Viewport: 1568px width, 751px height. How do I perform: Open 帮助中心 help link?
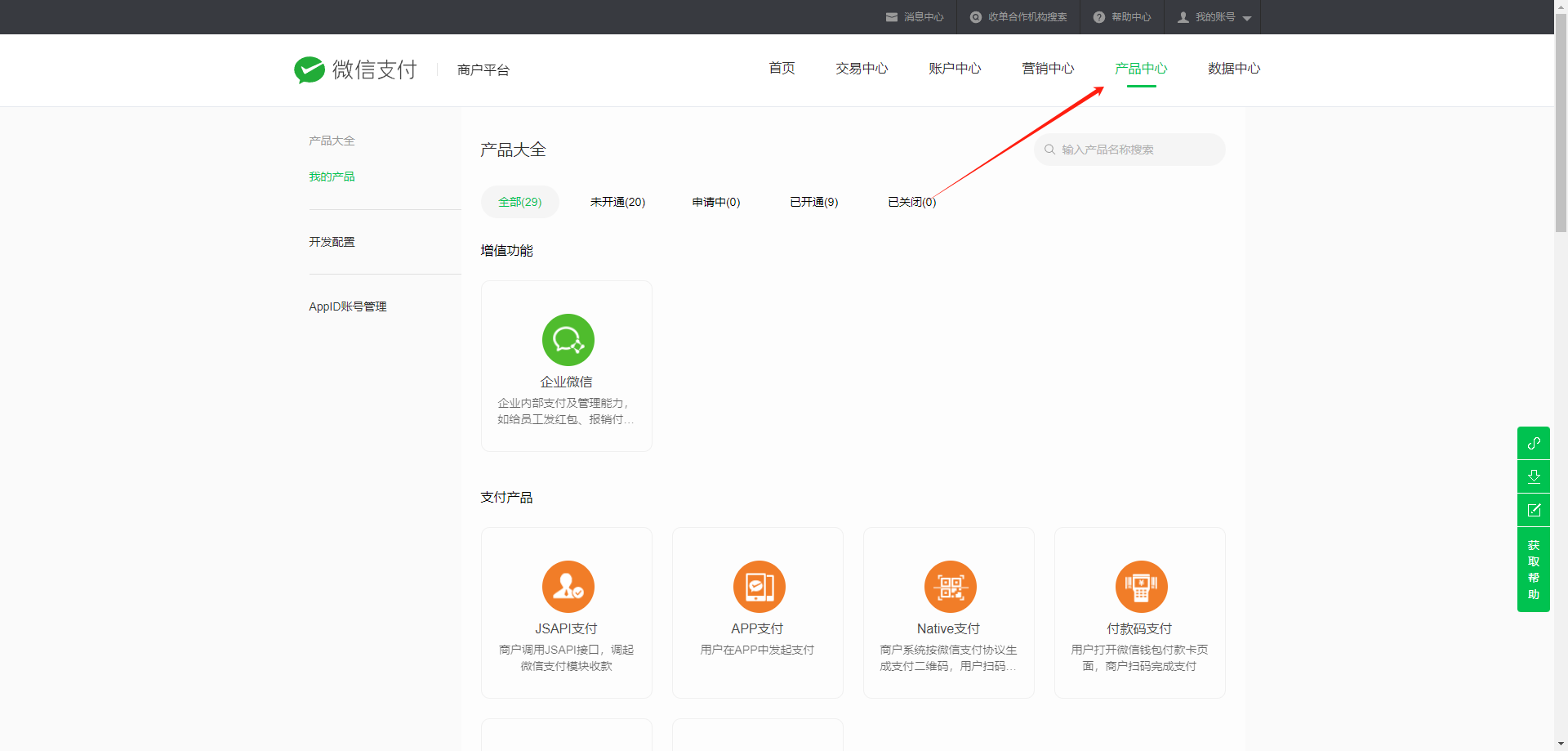pos(1122,17)
